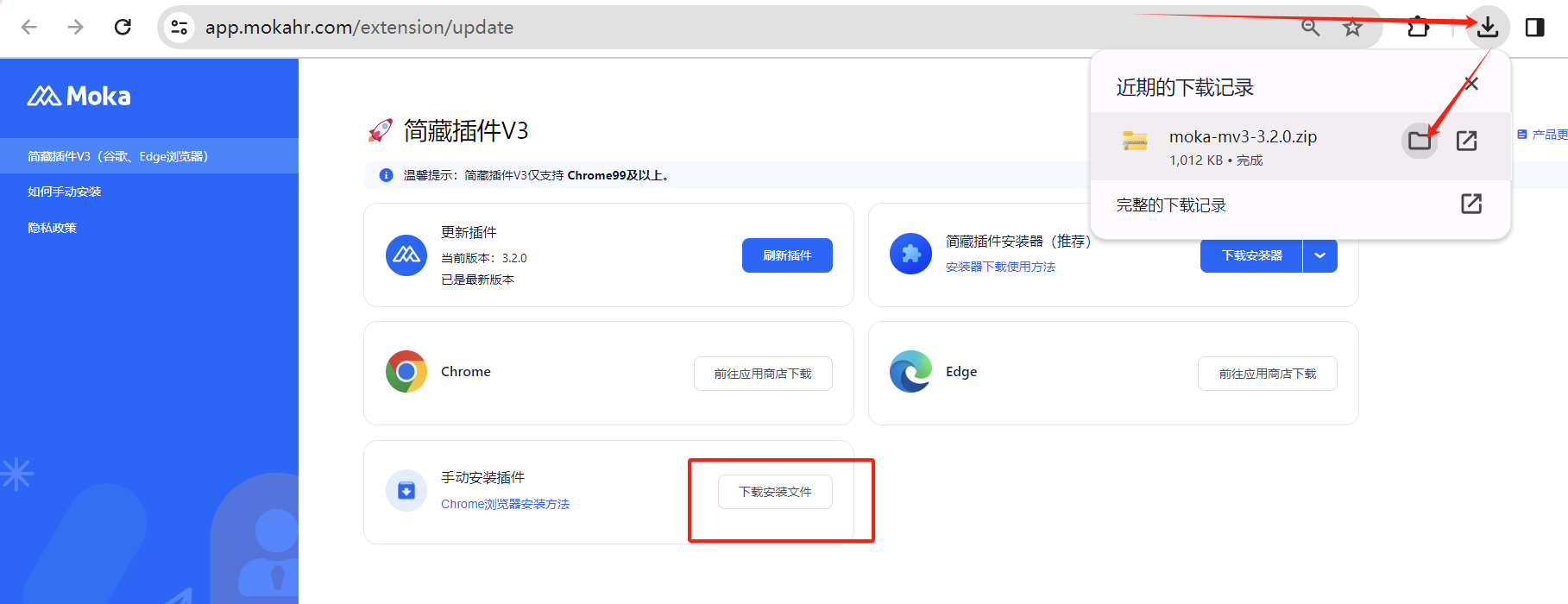
Task: Click the Chrome logo icon
Action: click(406, 371)
